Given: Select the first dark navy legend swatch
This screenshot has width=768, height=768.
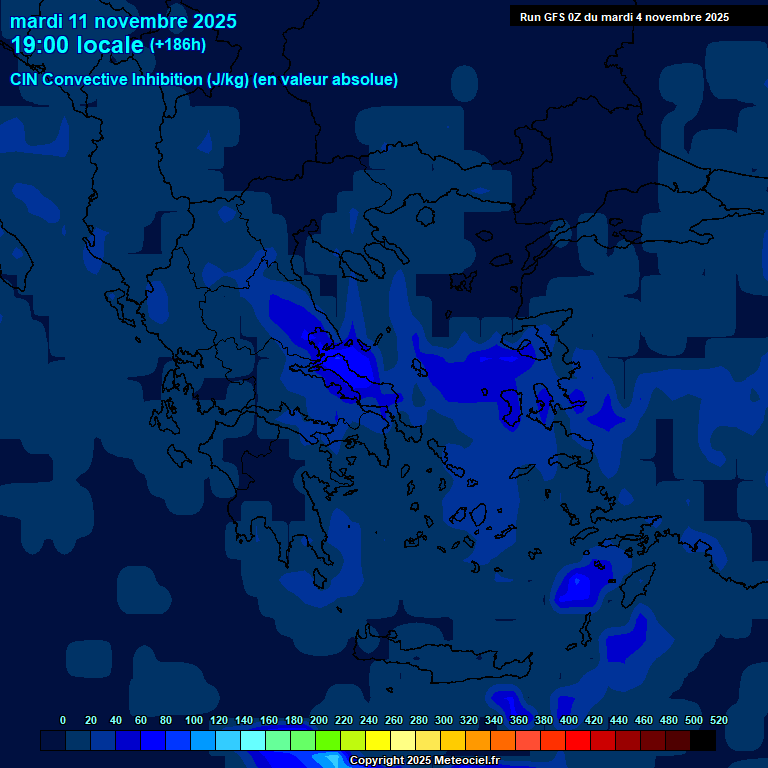Looking at the screenshot, I should coord(53,740).
